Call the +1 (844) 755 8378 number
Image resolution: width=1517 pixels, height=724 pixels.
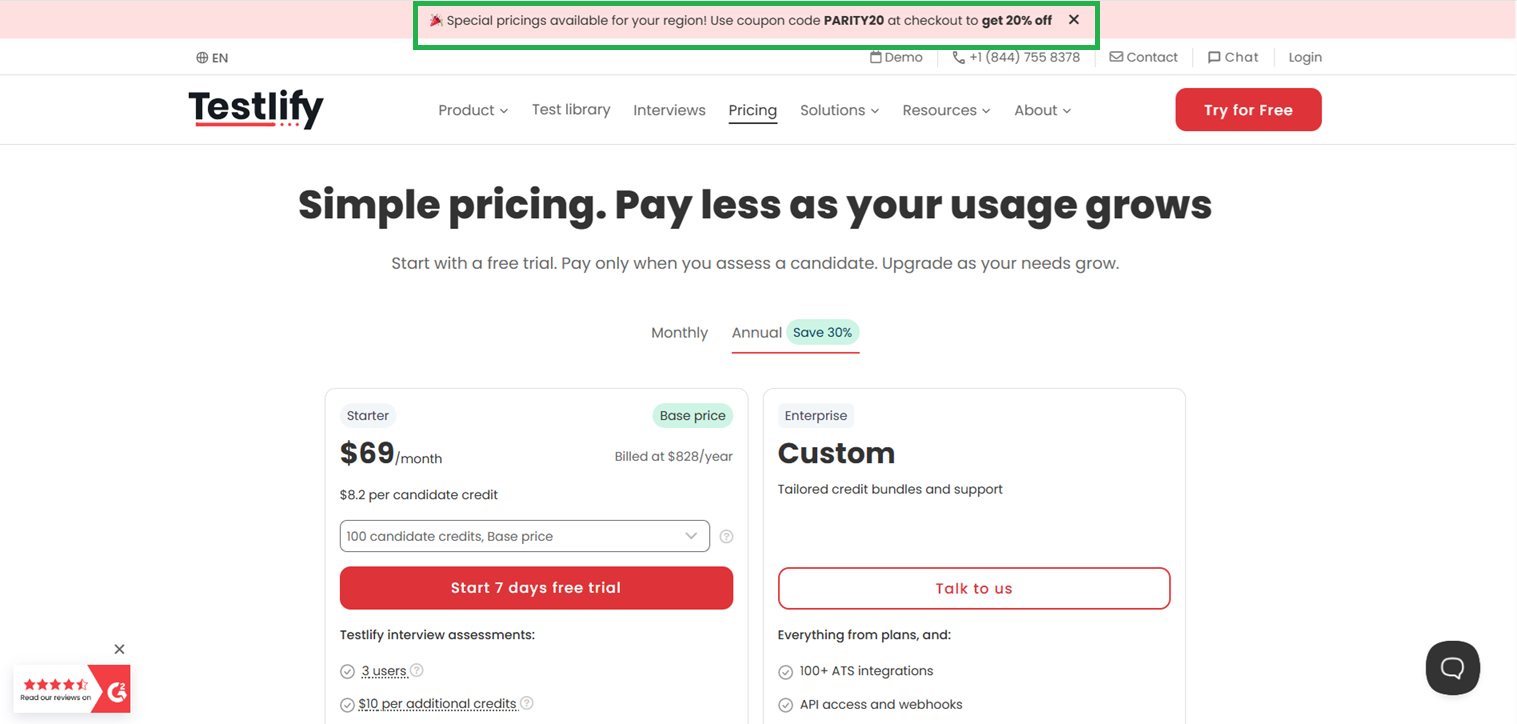click(1016, 57)
